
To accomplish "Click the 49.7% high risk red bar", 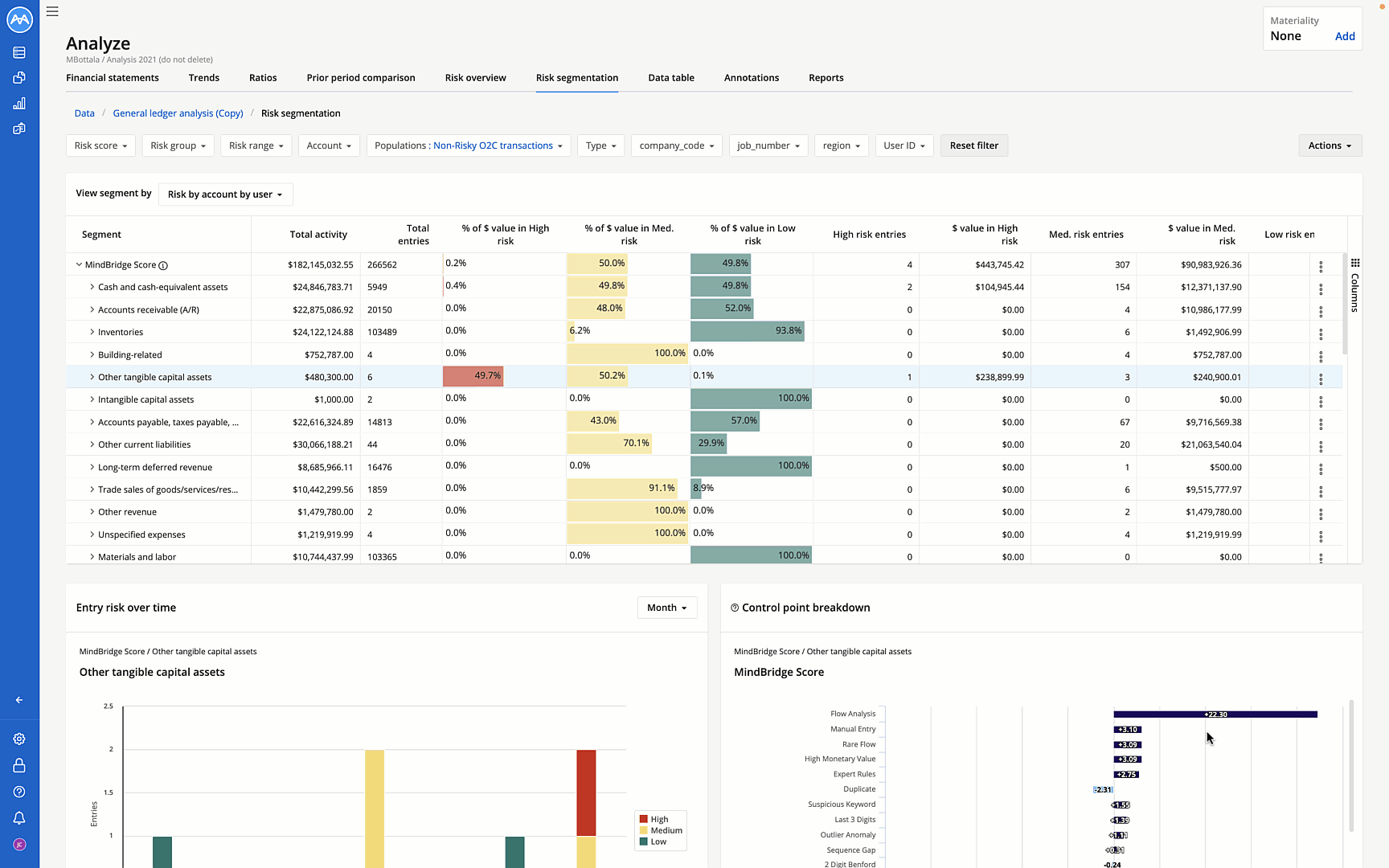I will tap(473, 376).
